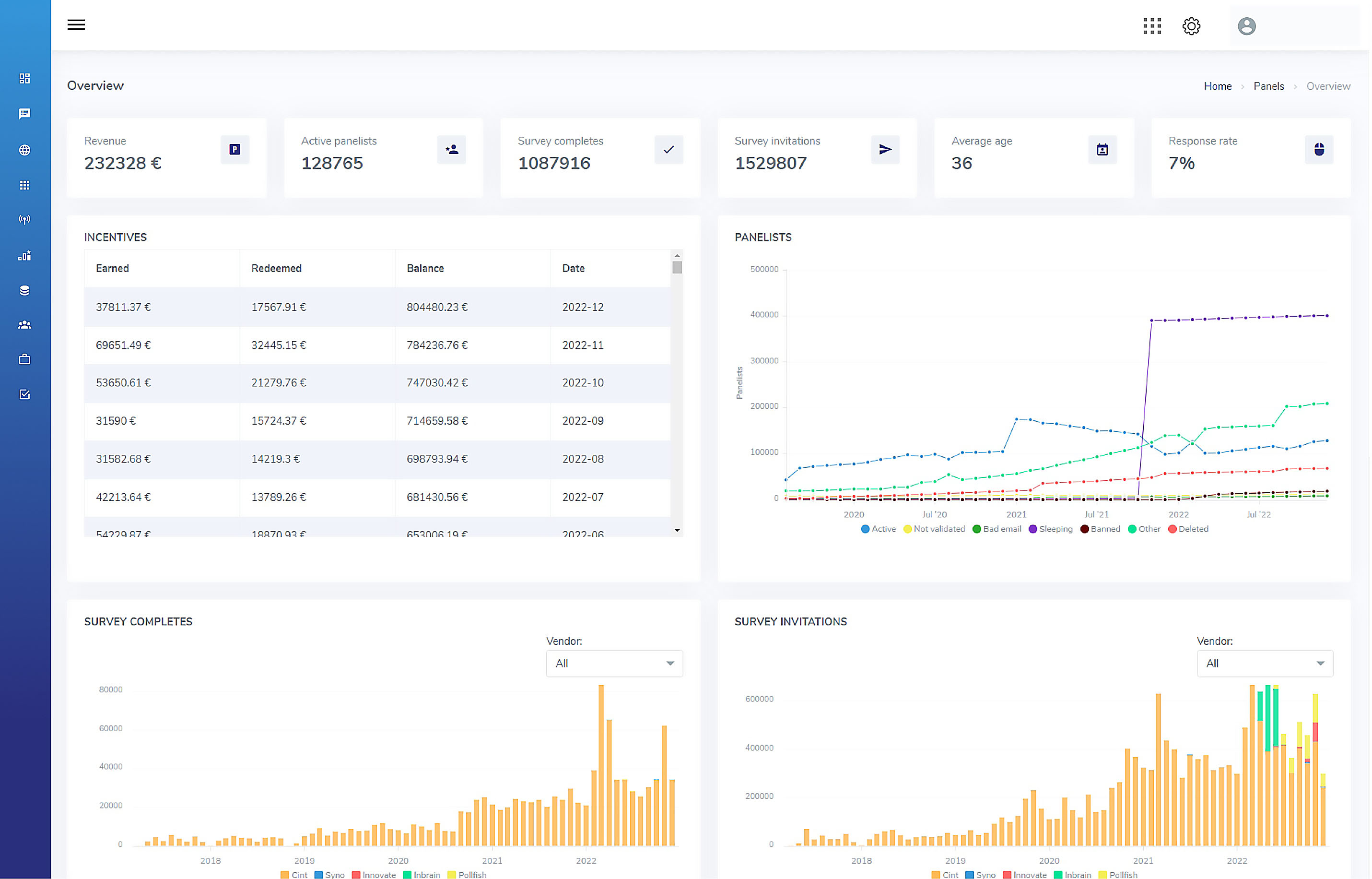Go to Home breadcrumb
Image resolution: width=1372 pixels, height=879 pixels.
coord(1219,86)
